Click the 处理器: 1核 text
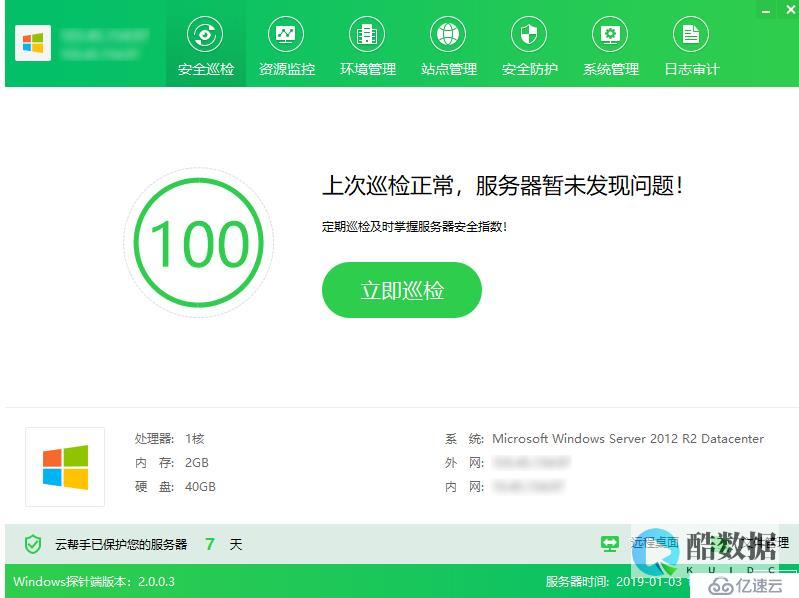This screenshot has width=799, height=598. pos(170,439)
